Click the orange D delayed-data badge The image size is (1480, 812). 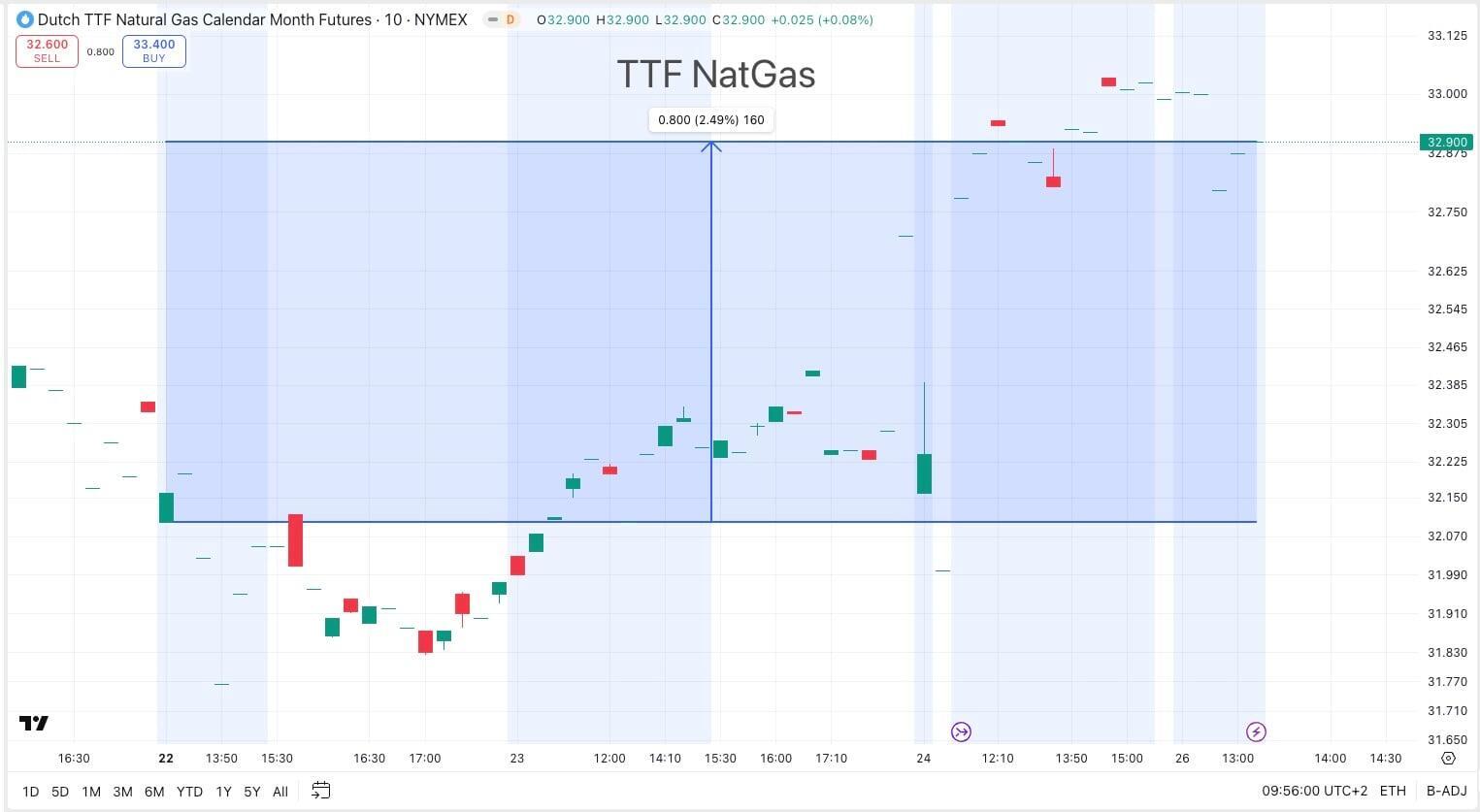coord(510,19)
